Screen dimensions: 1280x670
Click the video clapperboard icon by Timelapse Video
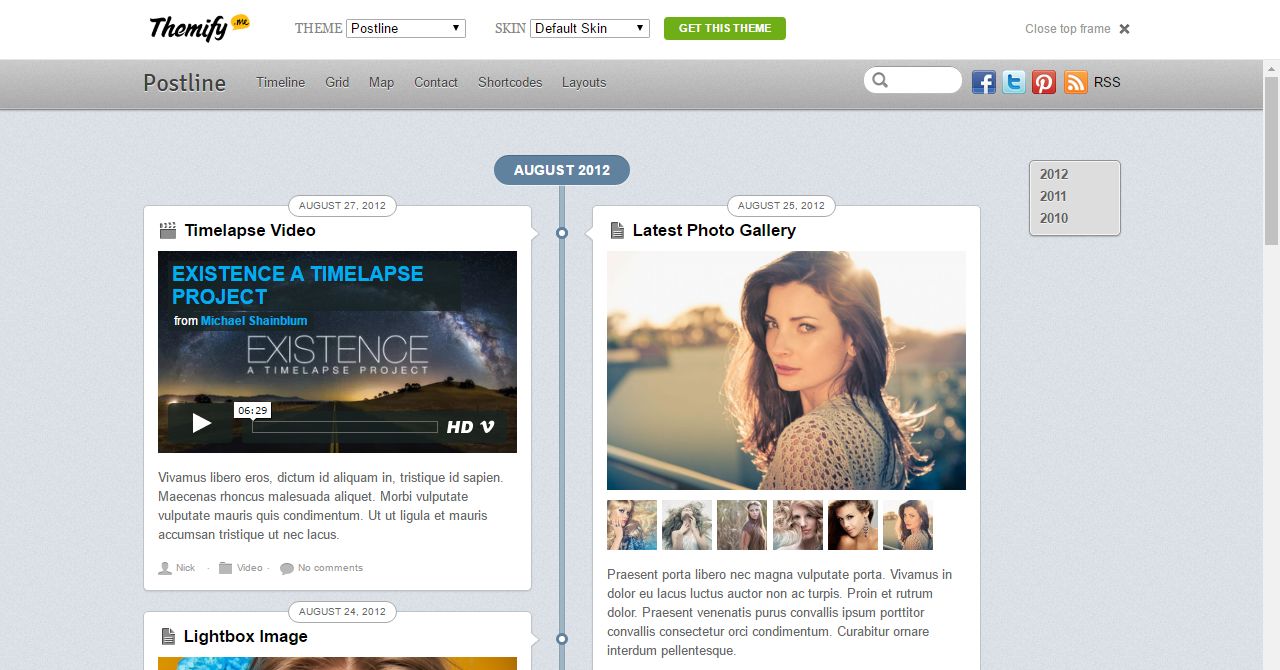[x=168, y=230]
